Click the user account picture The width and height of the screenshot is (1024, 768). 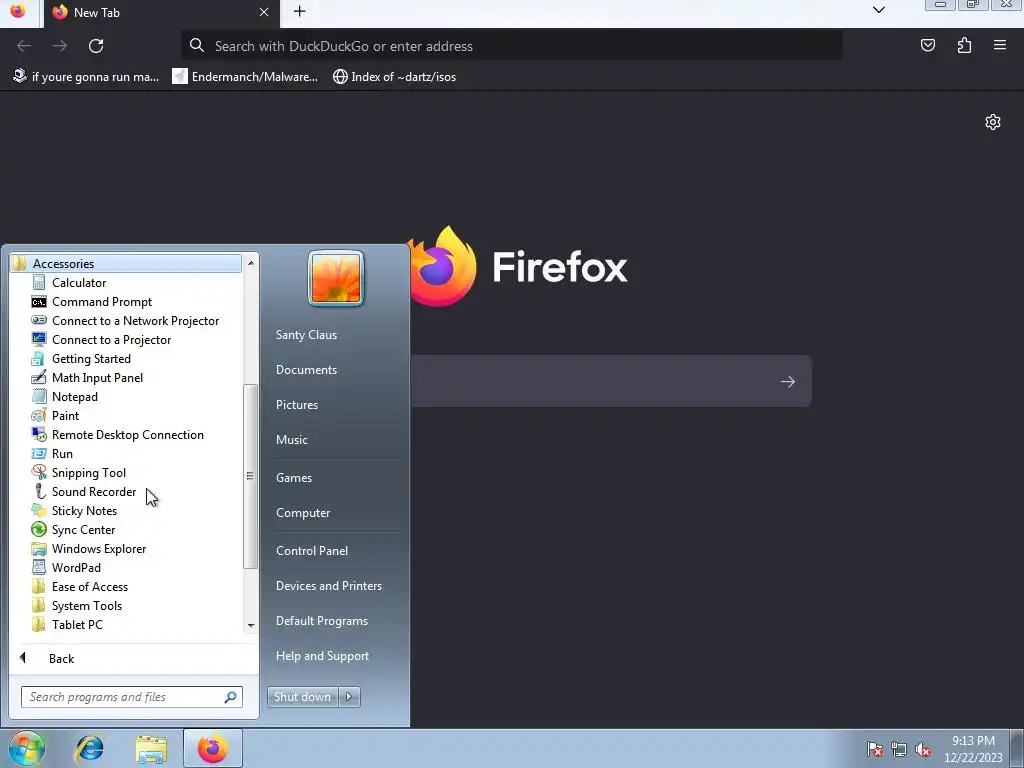point(336,278)
